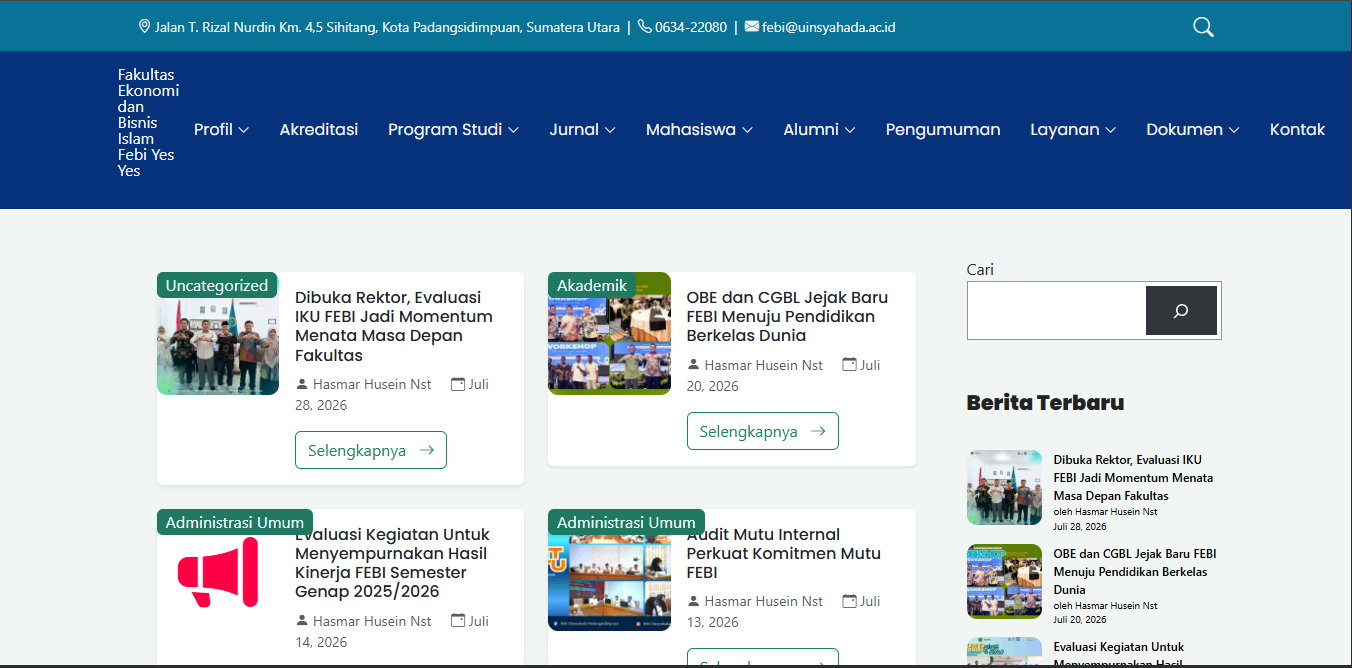This screenshot has height=668, width=1352.
Task: Click the author icon in the OBE dan CGBL card
Action: 693,365
